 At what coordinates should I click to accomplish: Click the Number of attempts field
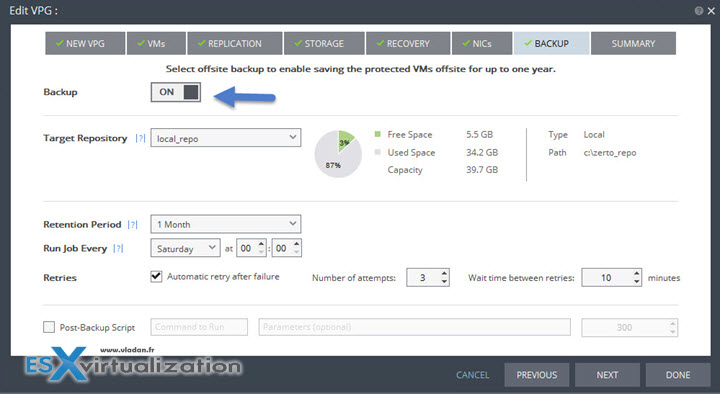click(428, 277)
